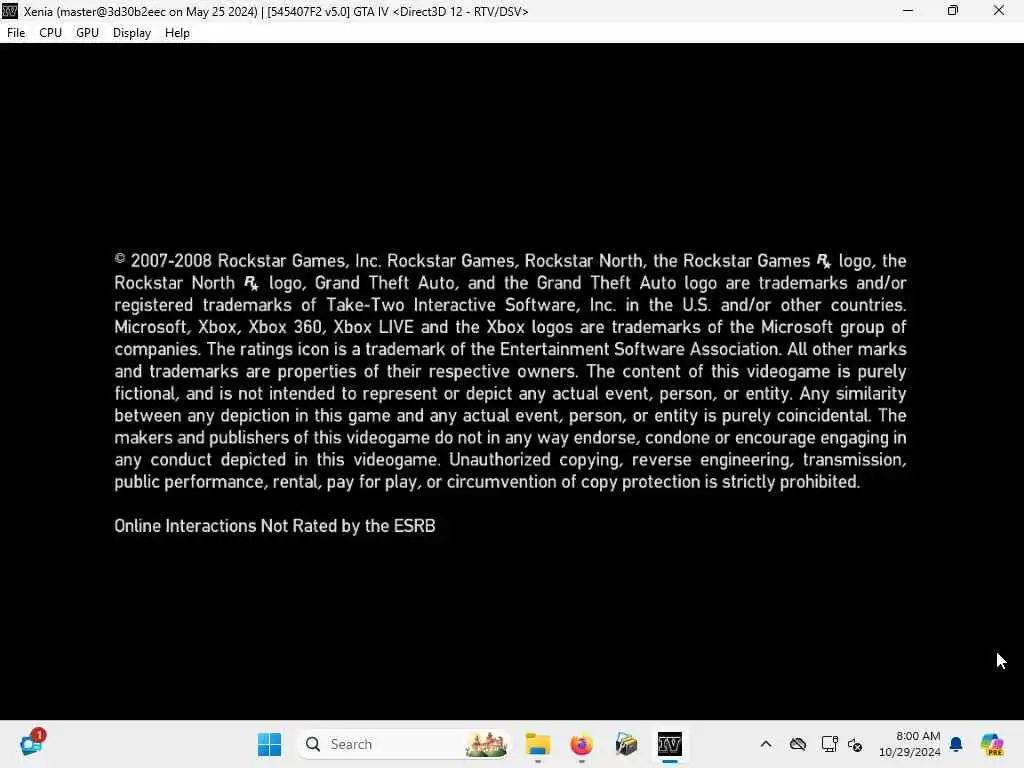Restore down the Xenia window
This screenshot has height=768, width=1024.
[953, 10]
